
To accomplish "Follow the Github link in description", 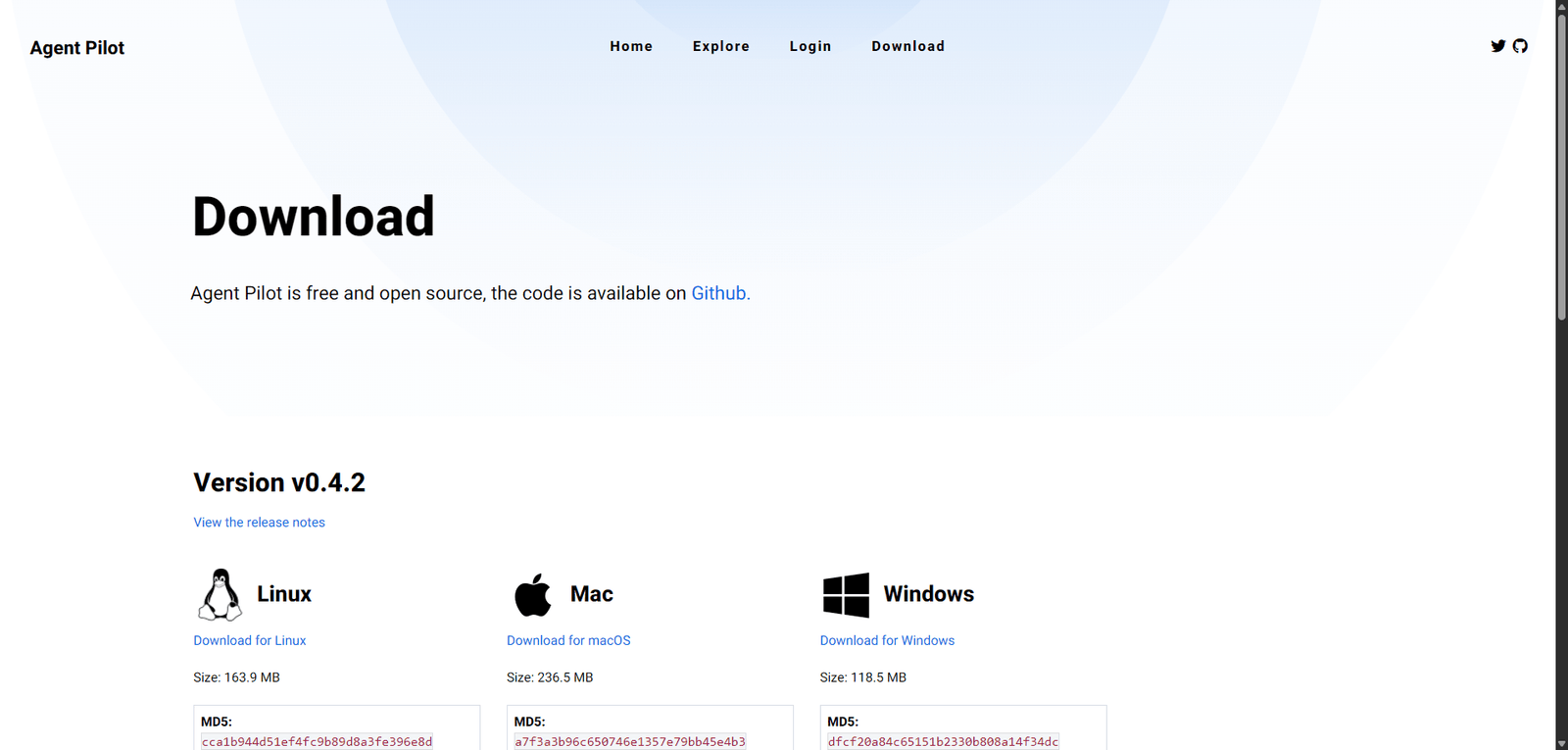I will tap(720, 293).
